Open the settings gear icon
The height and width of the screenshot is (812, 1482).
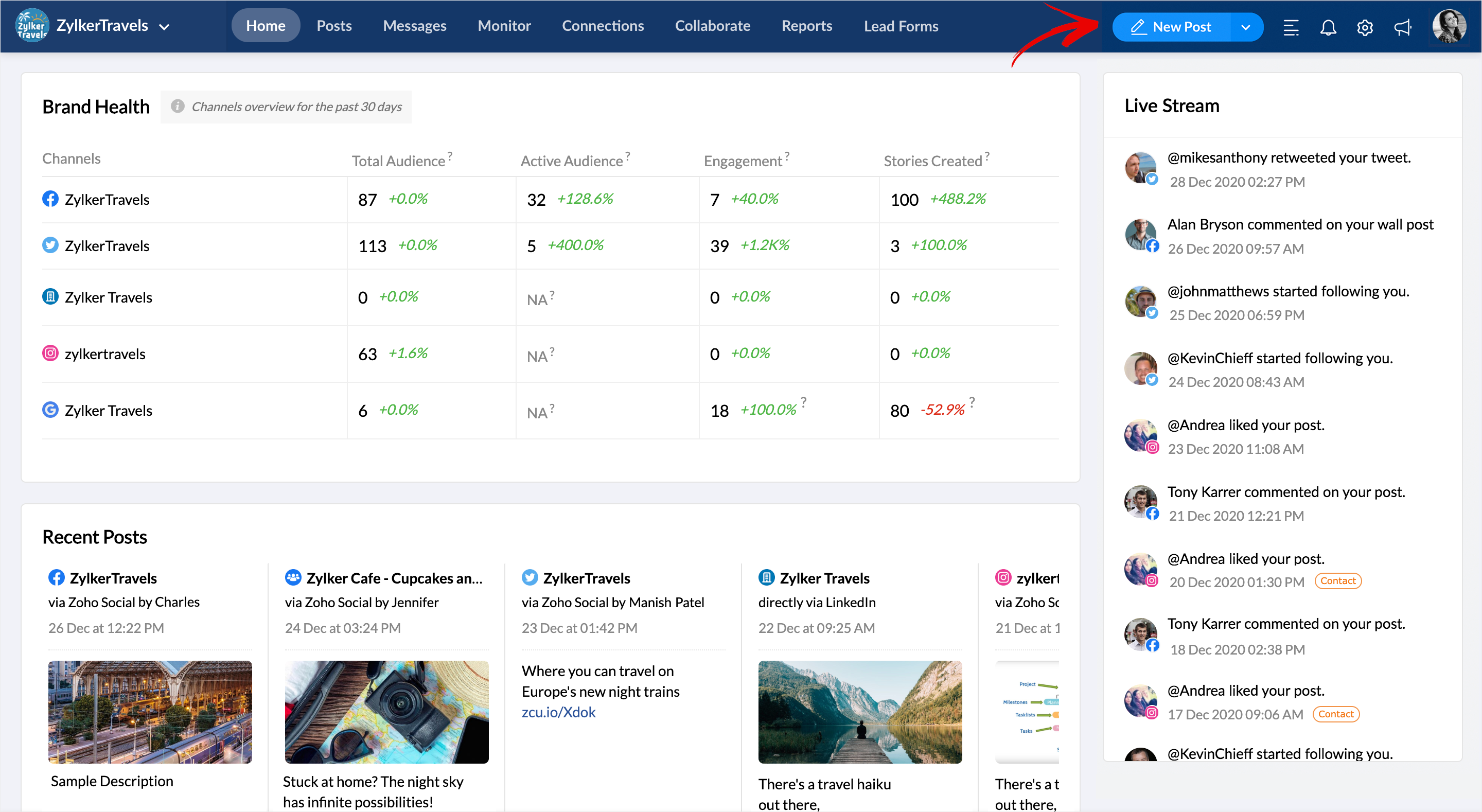[x=1365, y=27]
